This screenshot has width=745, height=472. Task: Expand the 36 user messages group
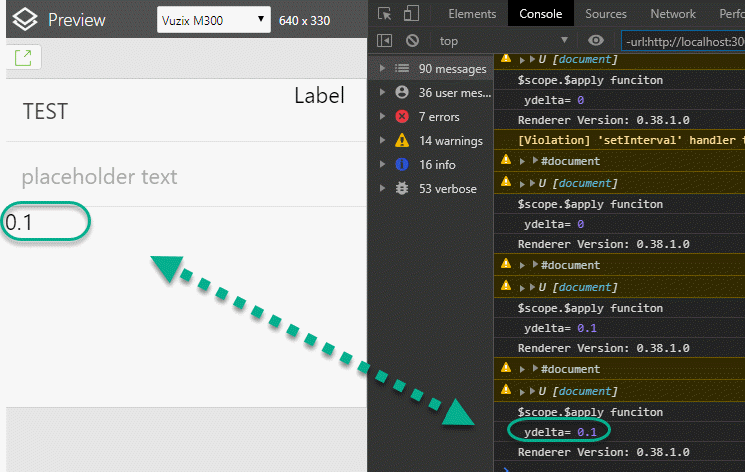(x=382, y=92)
